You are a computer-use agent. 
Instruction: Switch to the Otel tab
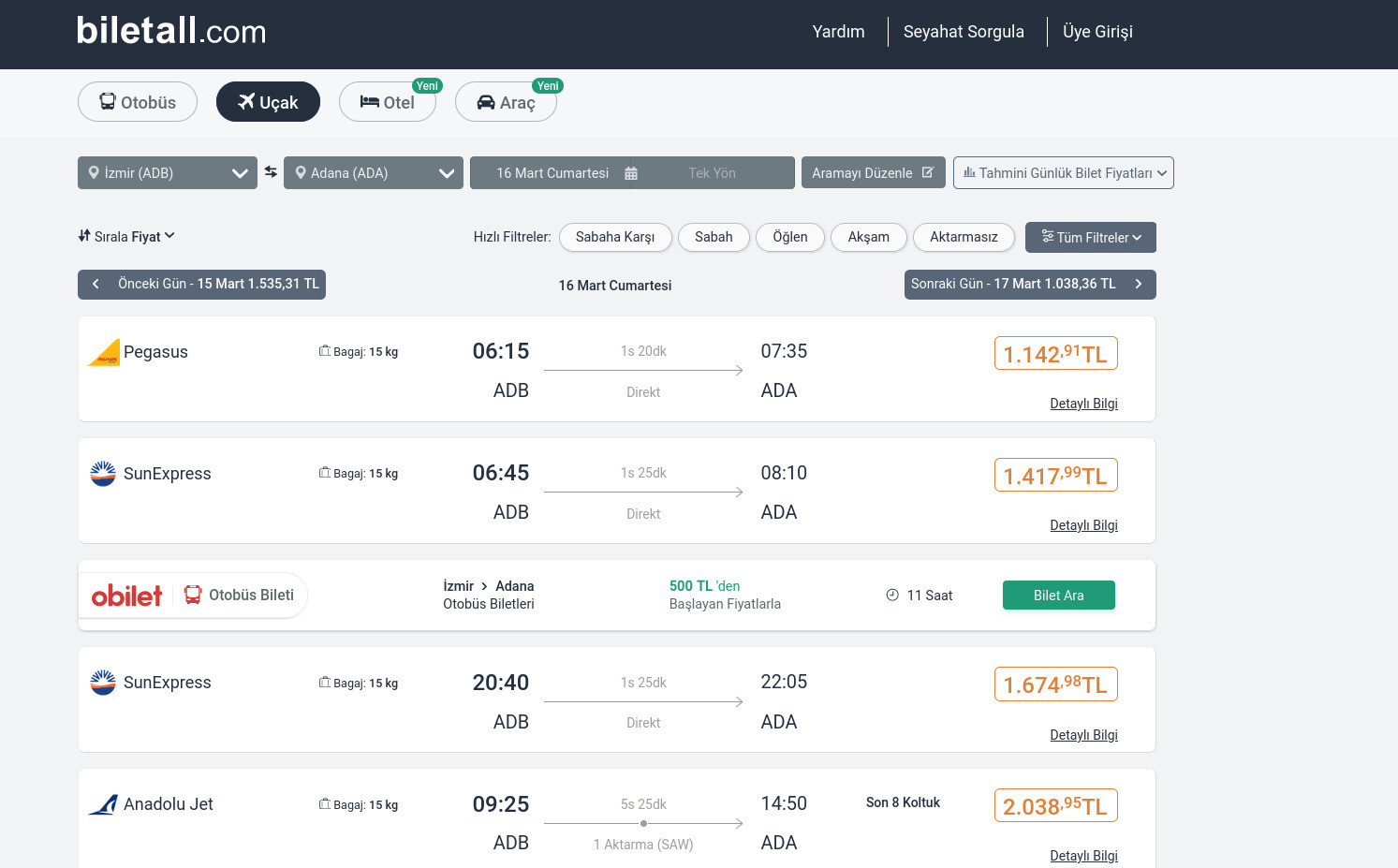[388, 102]
